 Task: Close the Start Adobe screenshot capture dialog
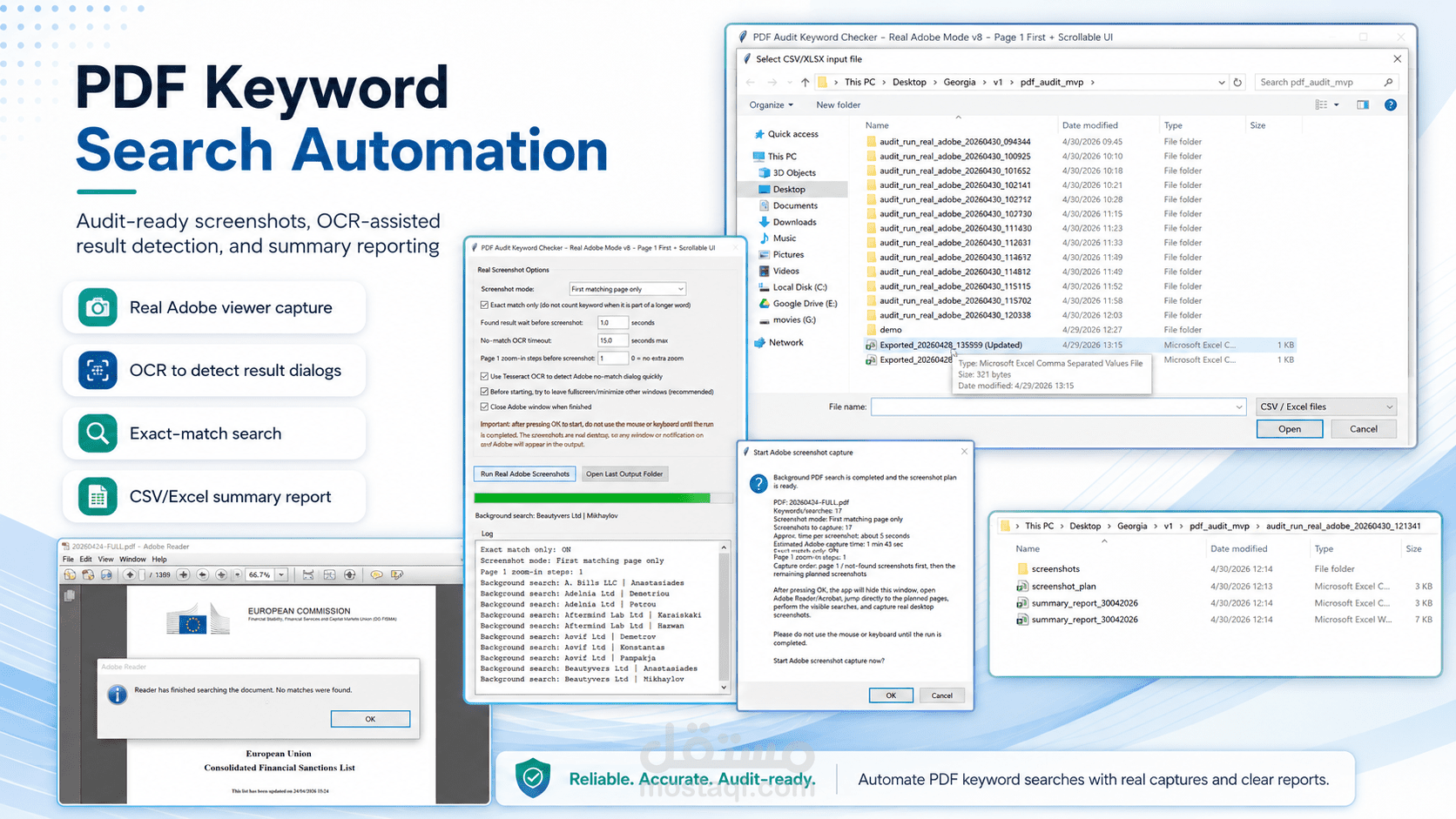pyautogui.click(x=964, y=452)
